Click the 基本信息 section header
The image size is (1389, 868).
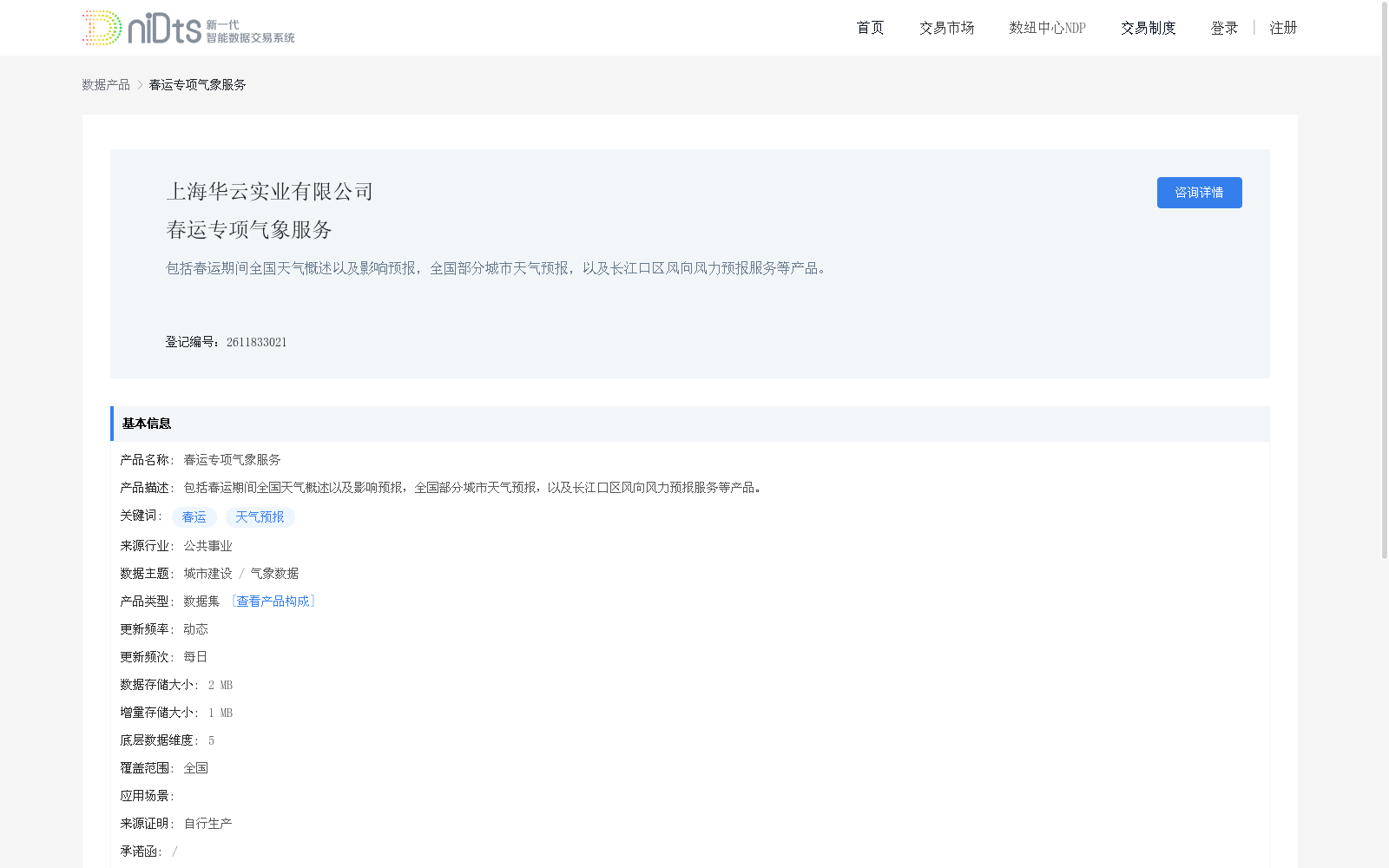tap(146, 424)
